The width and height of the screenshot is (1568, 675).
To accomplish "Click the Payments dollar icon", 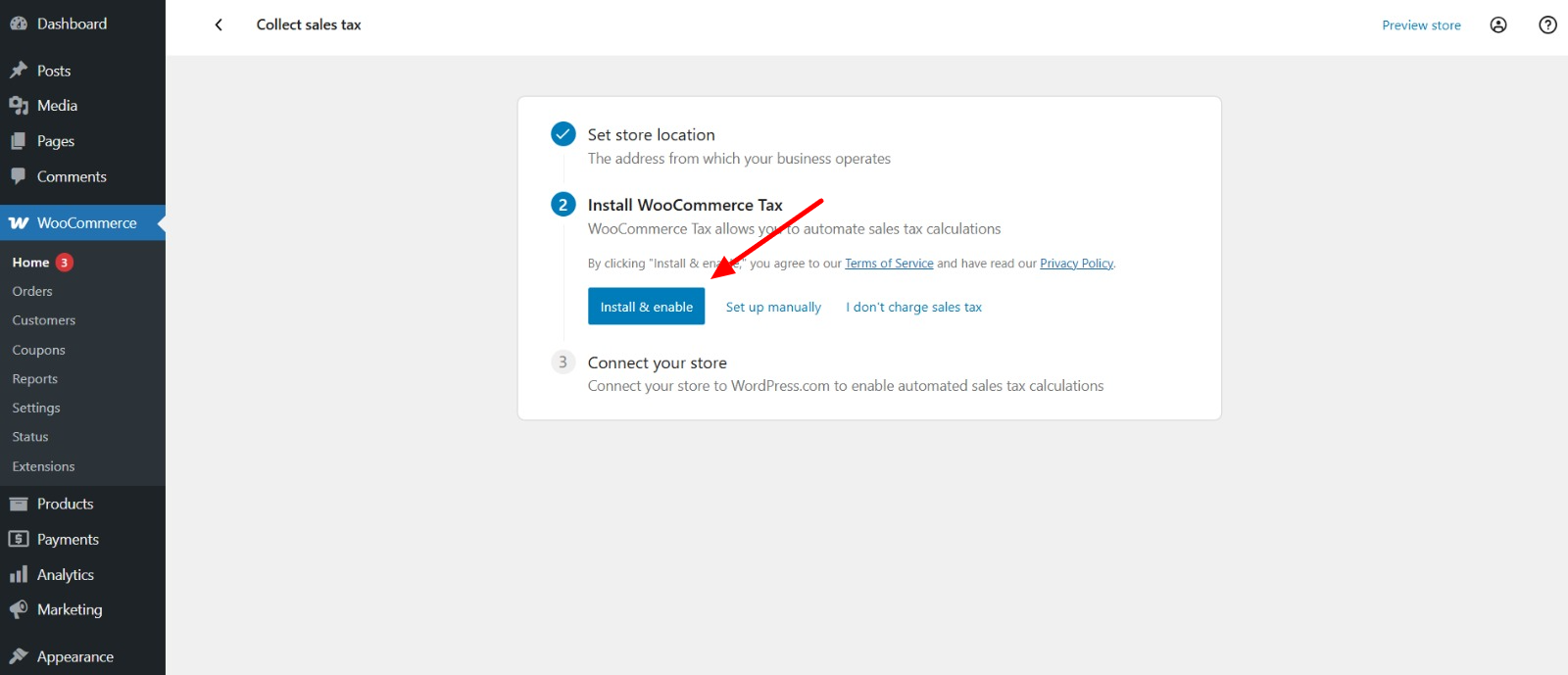I will tap(19, 539).
